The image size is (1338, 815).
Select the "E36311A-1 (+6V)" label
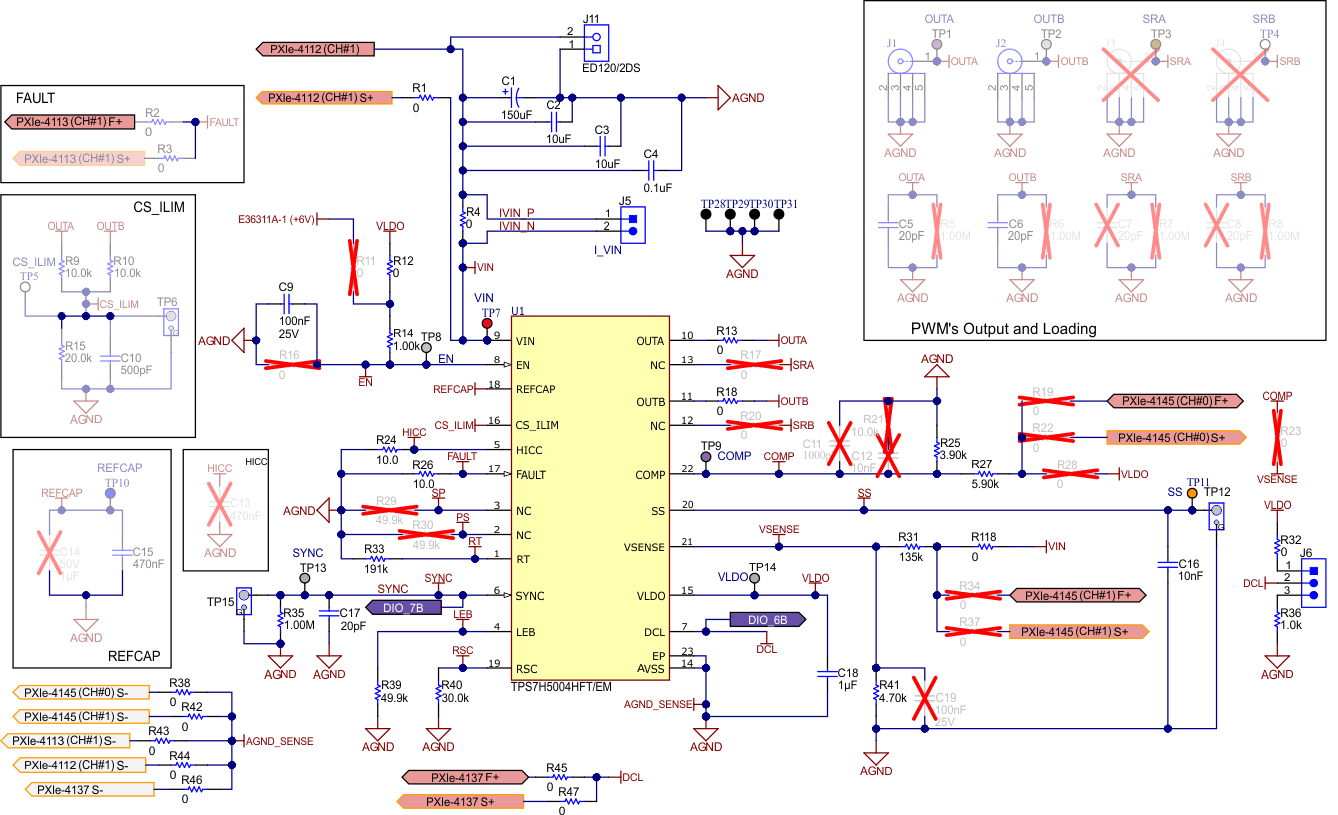point(277,219)
